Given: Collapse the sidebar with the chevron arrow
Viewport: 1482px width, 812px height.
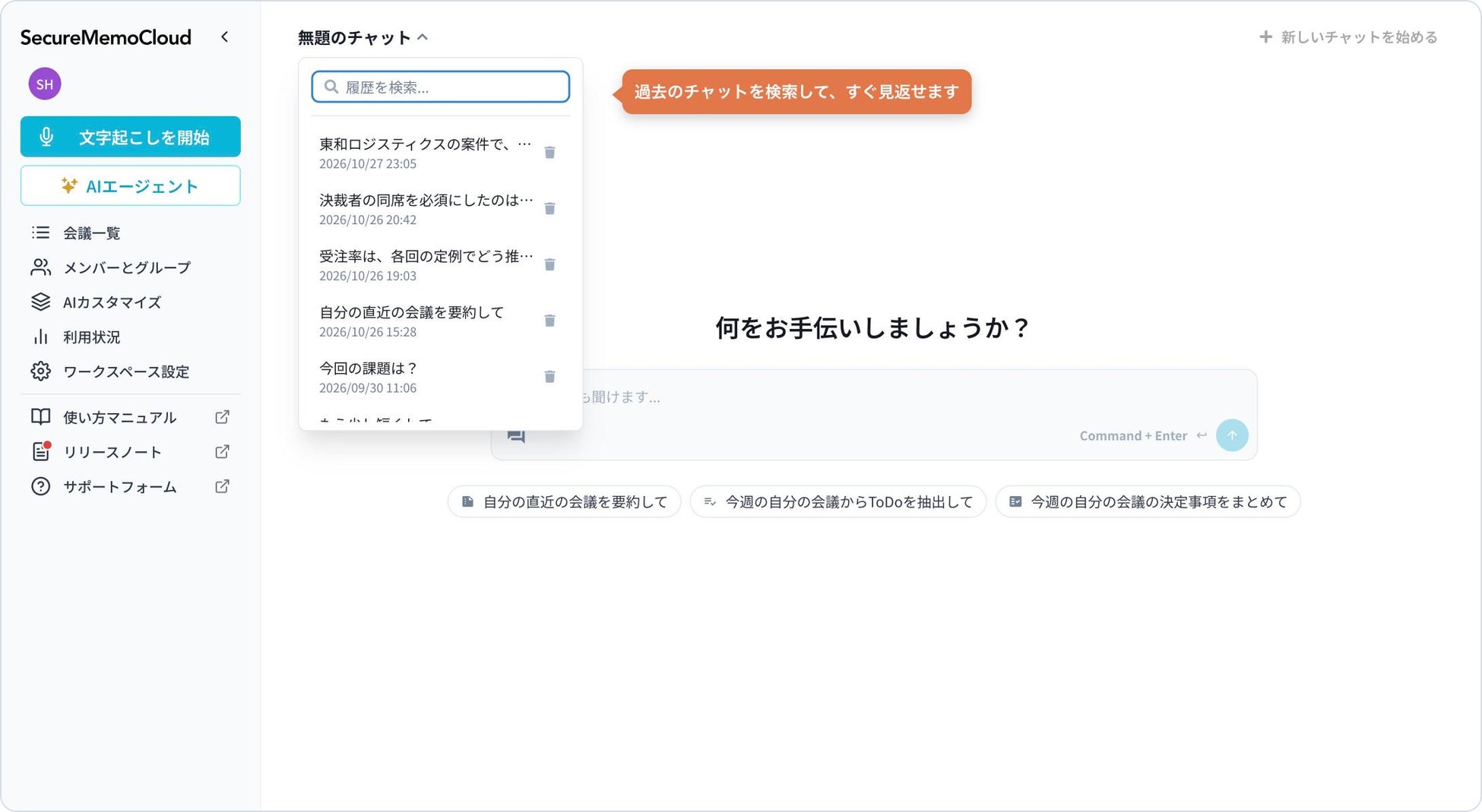Looking at the screenshot, I should [224, 37].
